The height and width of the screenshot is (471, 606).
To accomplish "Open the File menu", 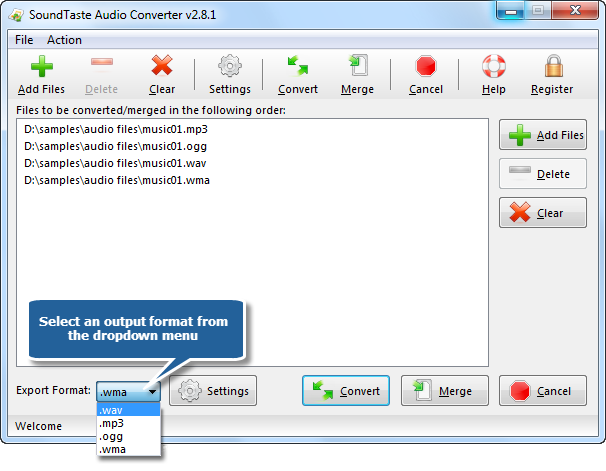I will pos(24,40).
